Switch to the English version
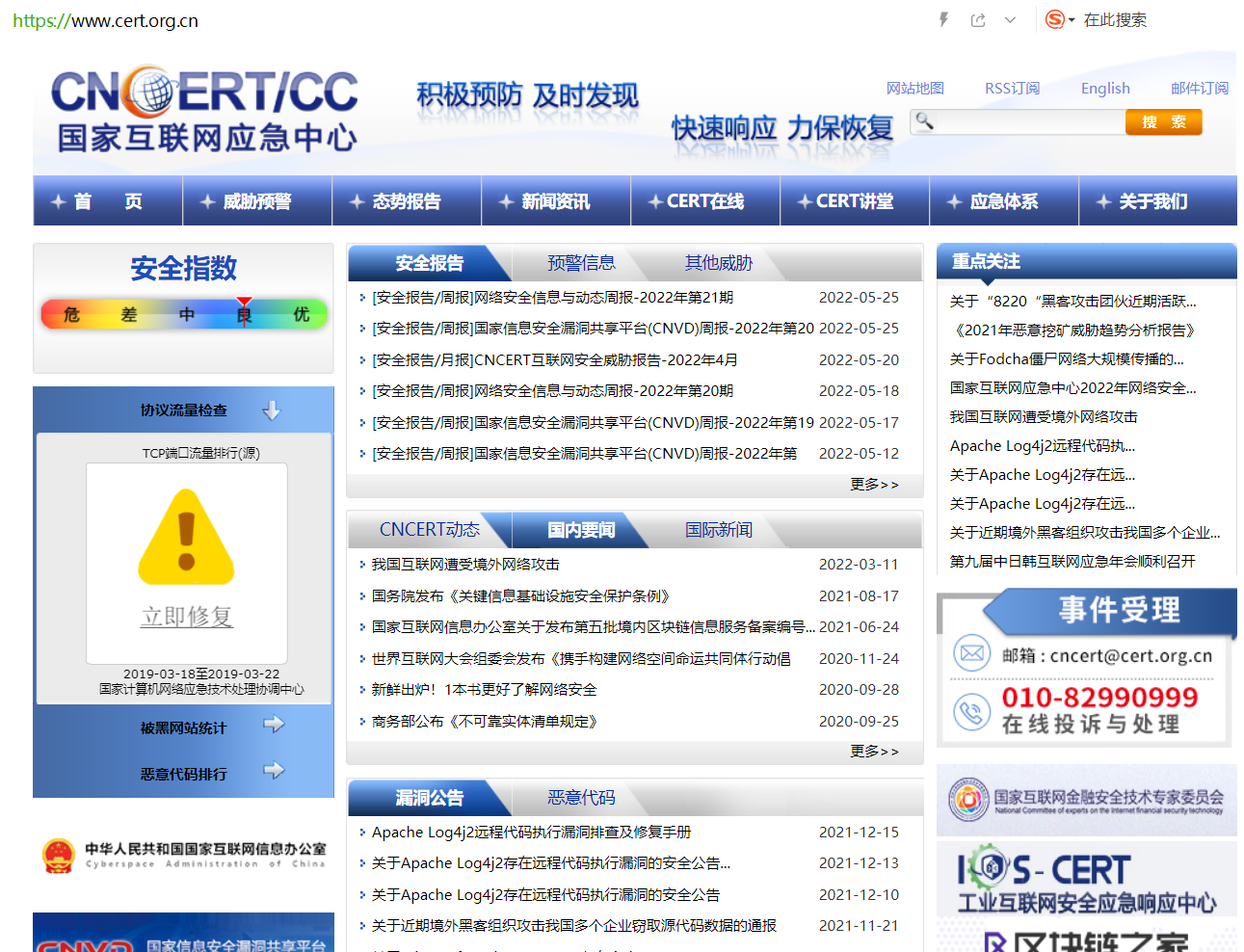The image size is (1244, 952). (x=1105, y=88)
